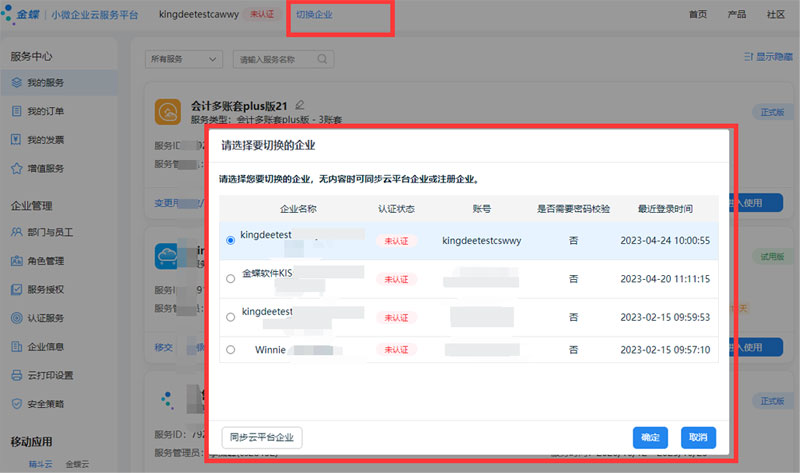
Task: Click login time 2023-04-20 11:11:15
Action: tap(665, 279)
